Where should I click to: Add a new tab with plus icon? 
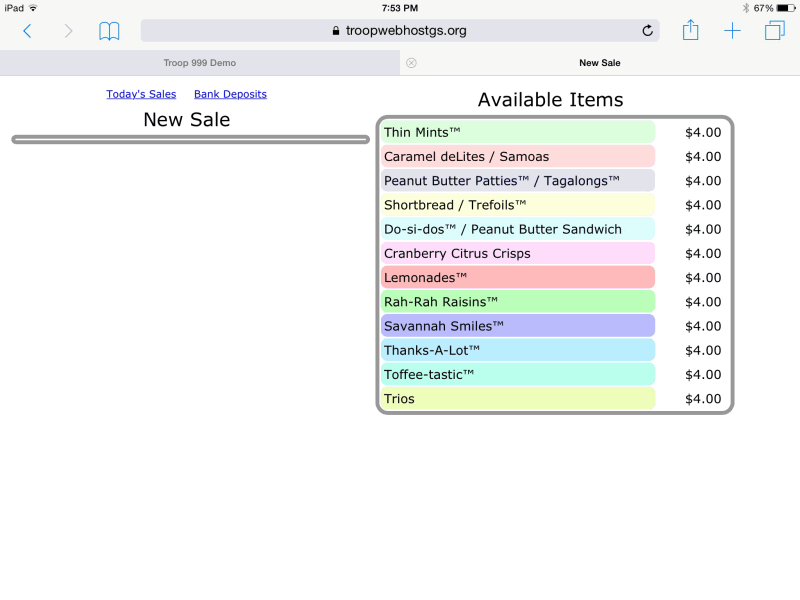click(x=732, y=31)
